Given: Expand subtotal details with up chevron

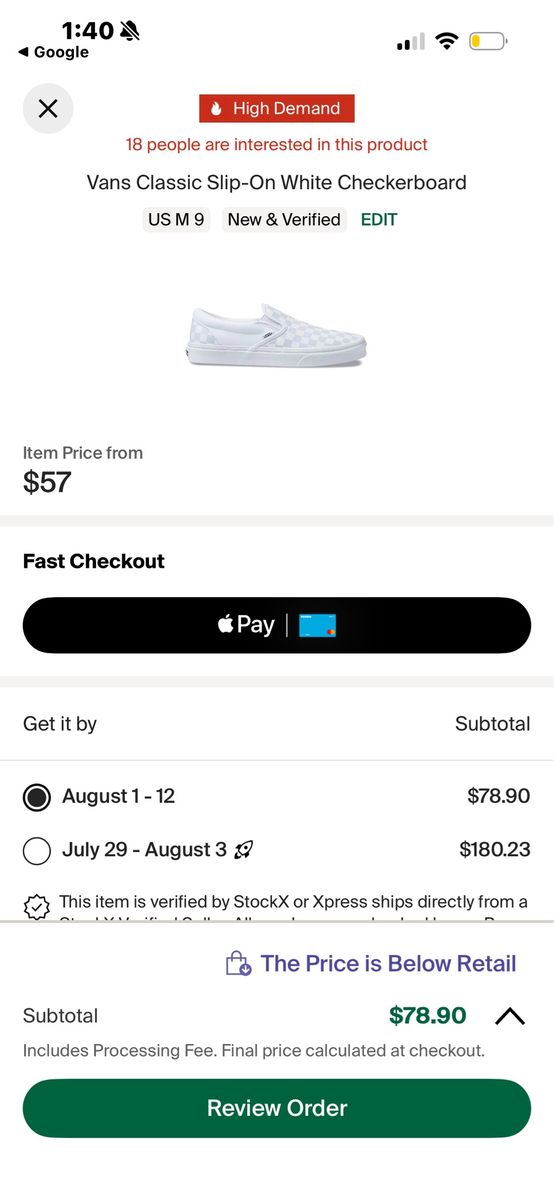Looking at the screenshot, I should 510,1016.
